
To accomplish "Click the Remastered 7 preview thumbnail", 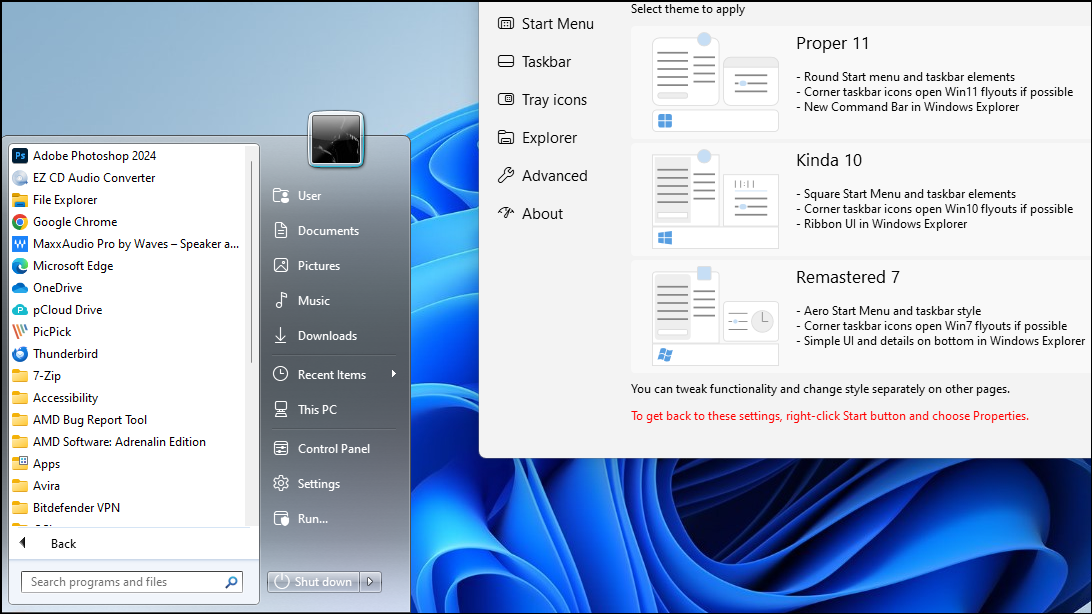I will (715, 316).
